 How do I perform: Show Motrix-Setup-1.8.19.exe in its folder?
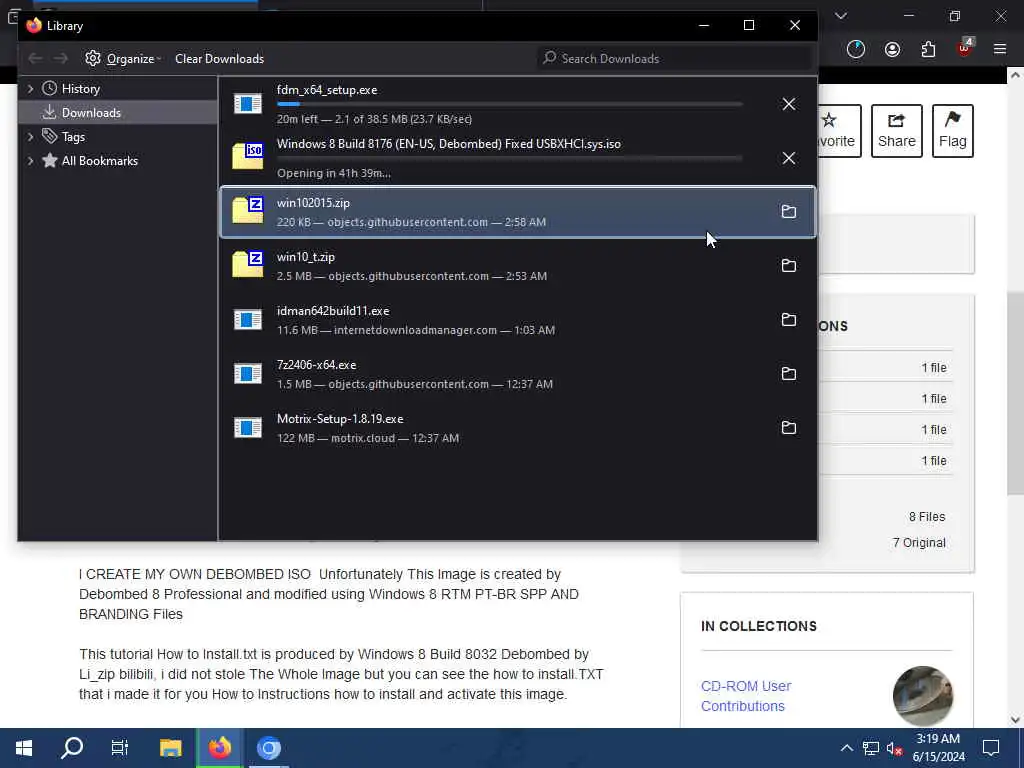[x=789, y=428]
